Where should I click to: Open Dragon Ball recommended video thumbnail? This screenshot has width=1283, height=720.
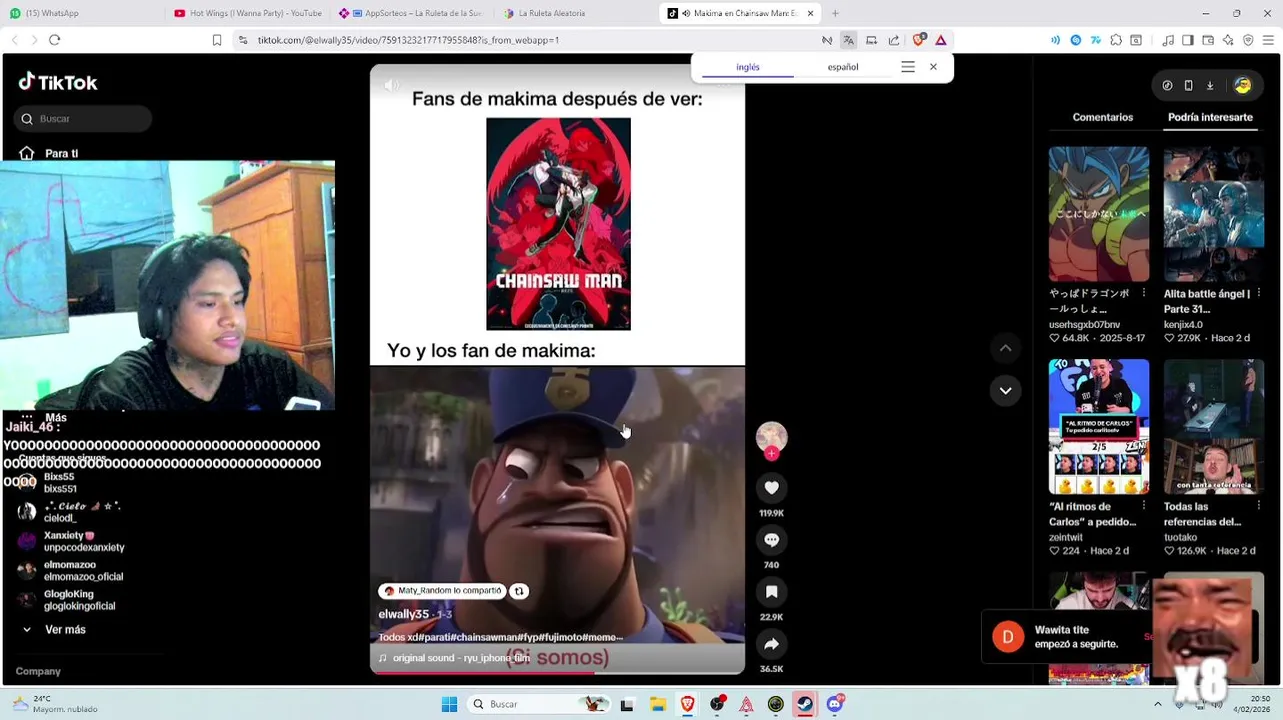pos(1098,214)
